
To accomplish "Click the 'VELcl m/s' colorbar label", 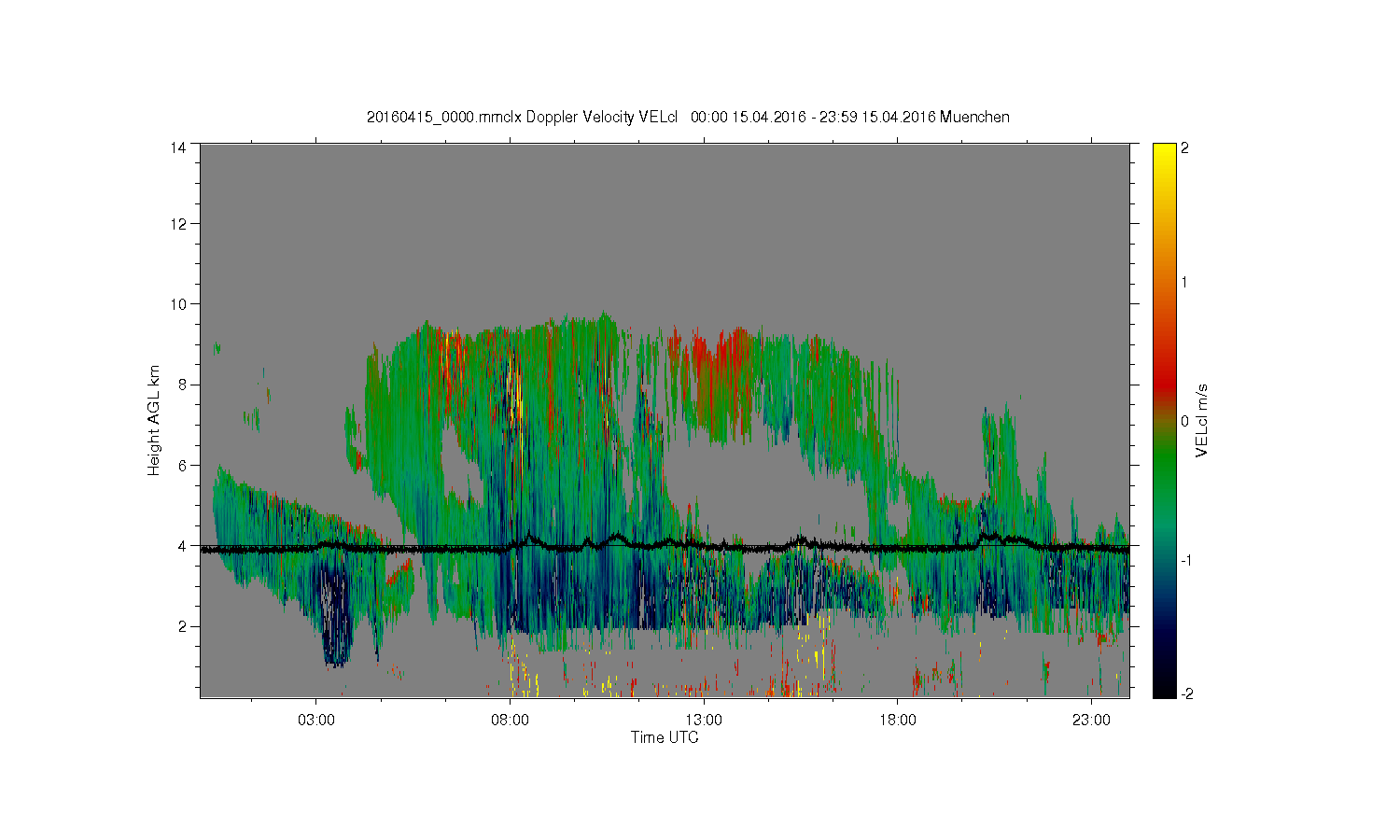I will pos(1202,420).
